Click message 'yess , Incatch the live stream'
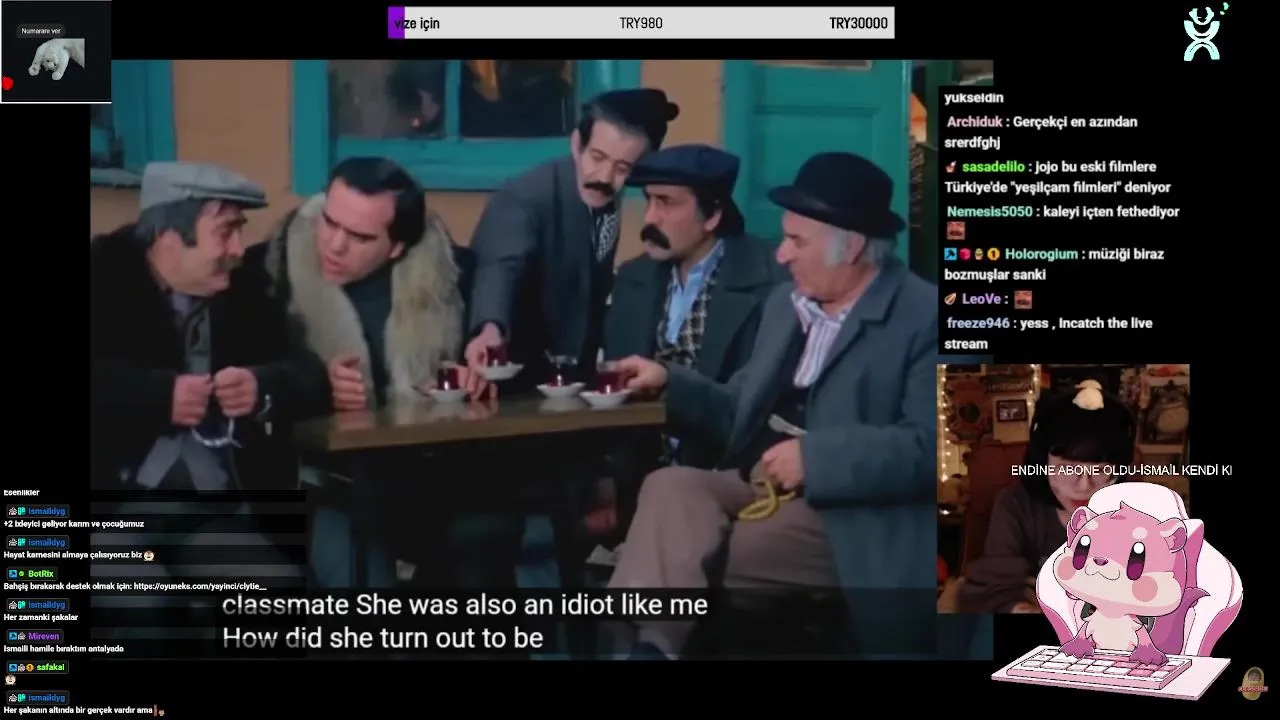The width and height of the screenshot is (1280, 720). (1048, 333)
